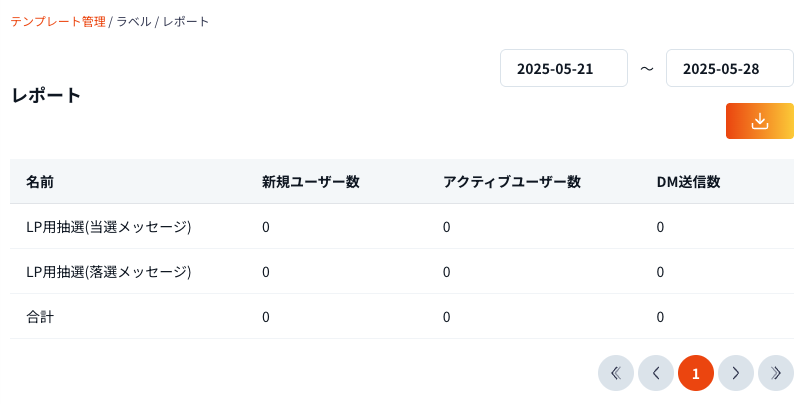Go to the next page arrow
Viewport: 807px width, 404px height.
(x=736, y=373)
